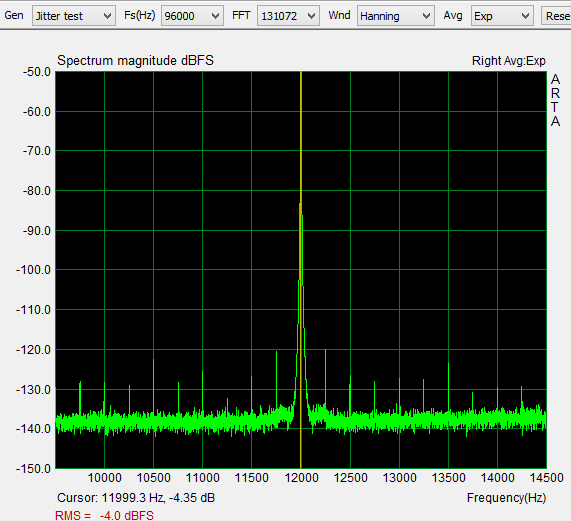
Task: Click the -100.0 label on the magnitude axis
Action: (x=34, y=270)
